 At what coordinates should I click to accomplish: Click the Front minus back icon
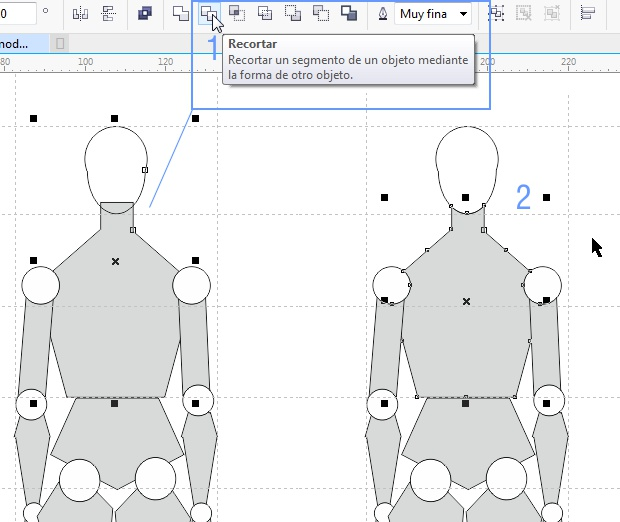tap(293, 13)
